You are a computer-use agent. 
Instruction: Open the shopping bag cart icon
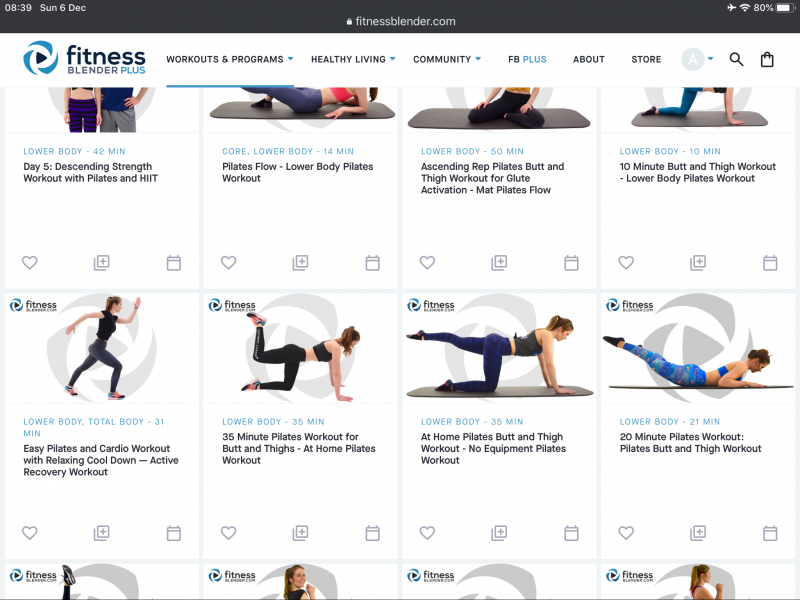point(767,60)
